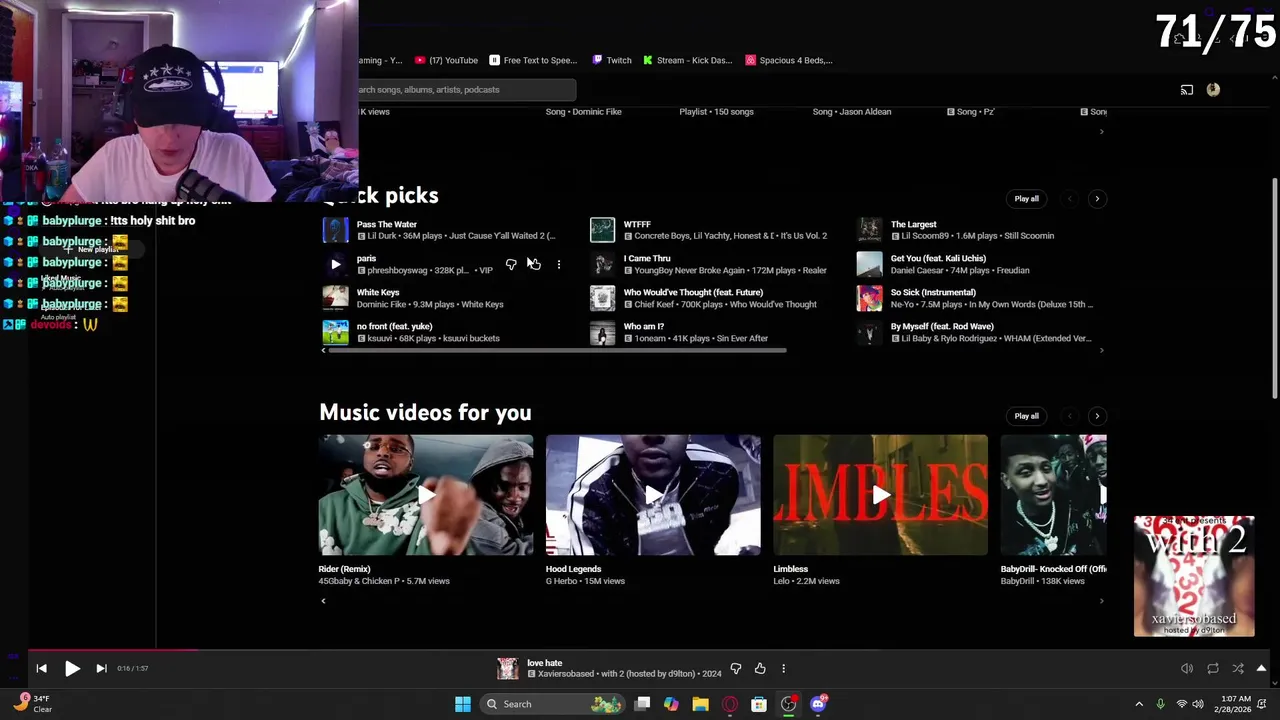Click So Sick (Instrumental) cover art
Image resolution: width=1280 pixels, height=720 pixels.
tap(869, 298)
